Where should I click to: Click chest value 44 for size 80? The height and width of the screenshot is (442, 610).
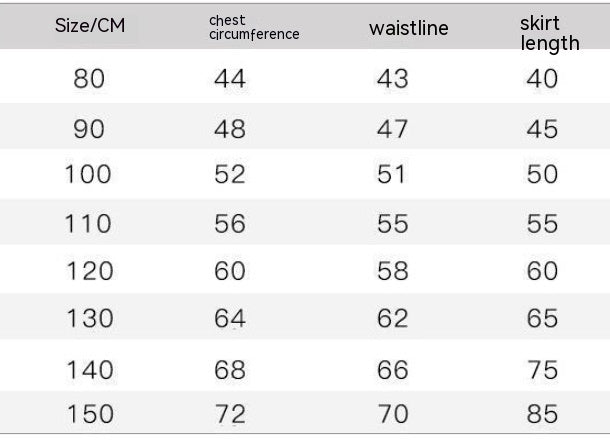coord(229,79)
